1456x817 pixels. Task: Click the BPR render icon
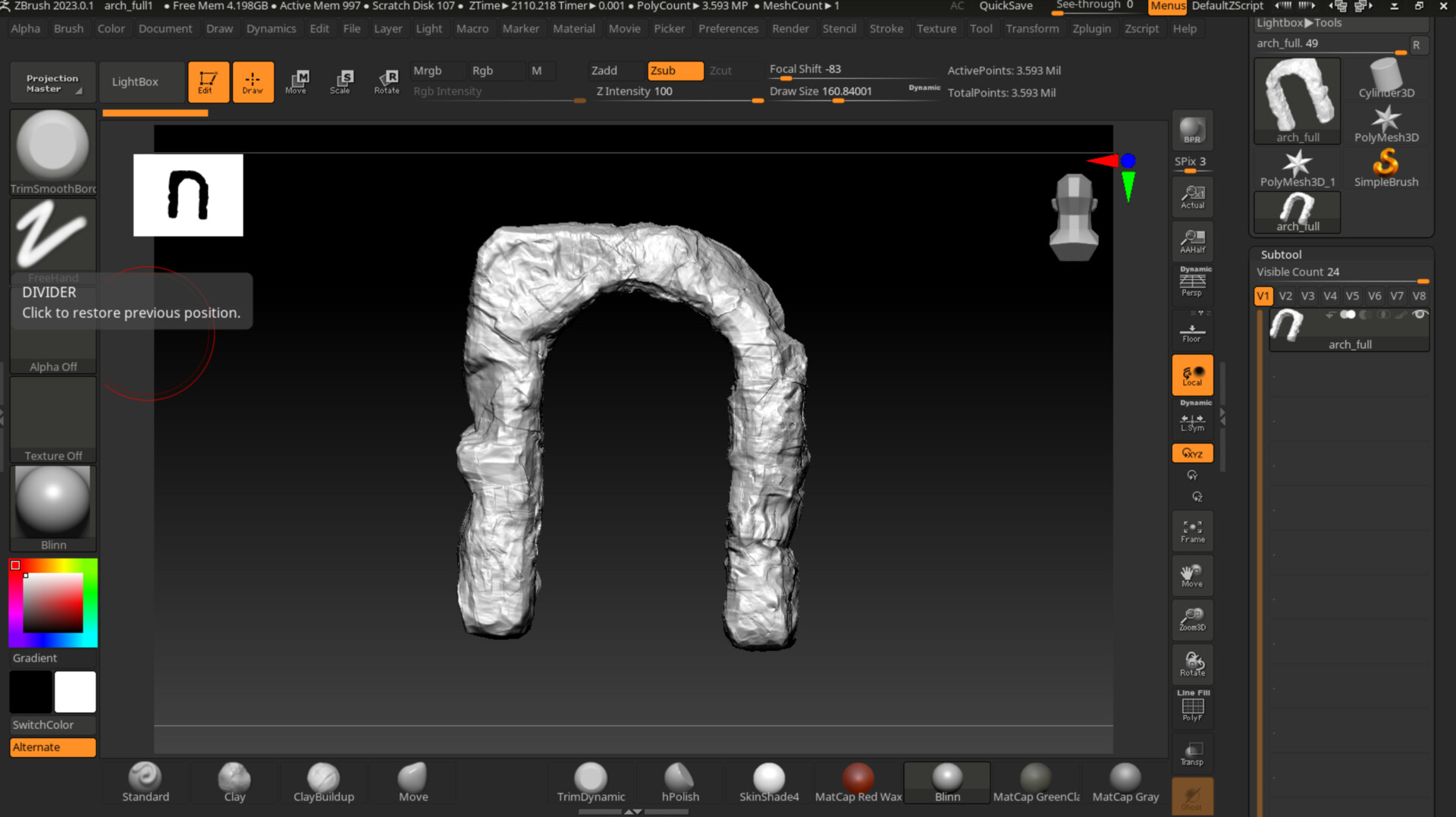(1192, 130)
